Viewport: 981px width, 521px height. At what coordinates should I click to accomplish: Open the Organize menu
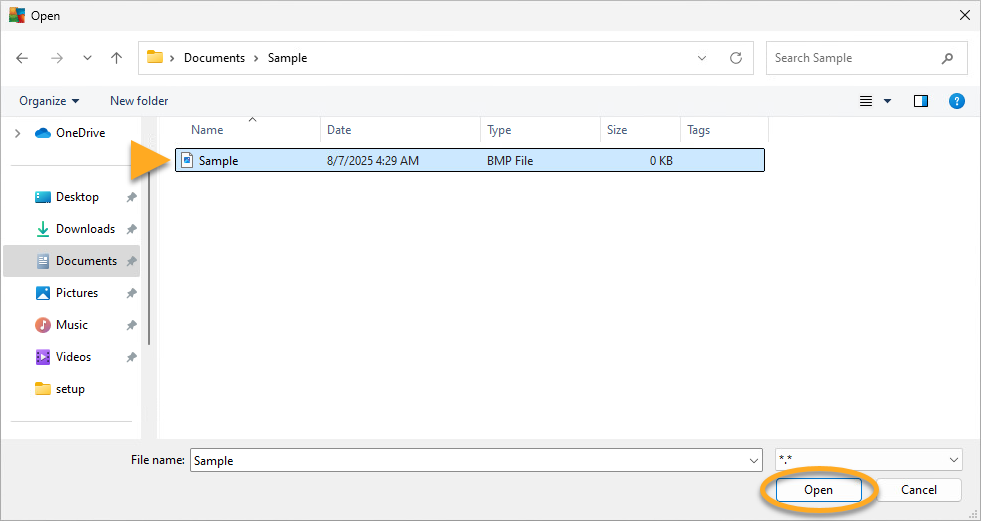[x=48, y=101]
